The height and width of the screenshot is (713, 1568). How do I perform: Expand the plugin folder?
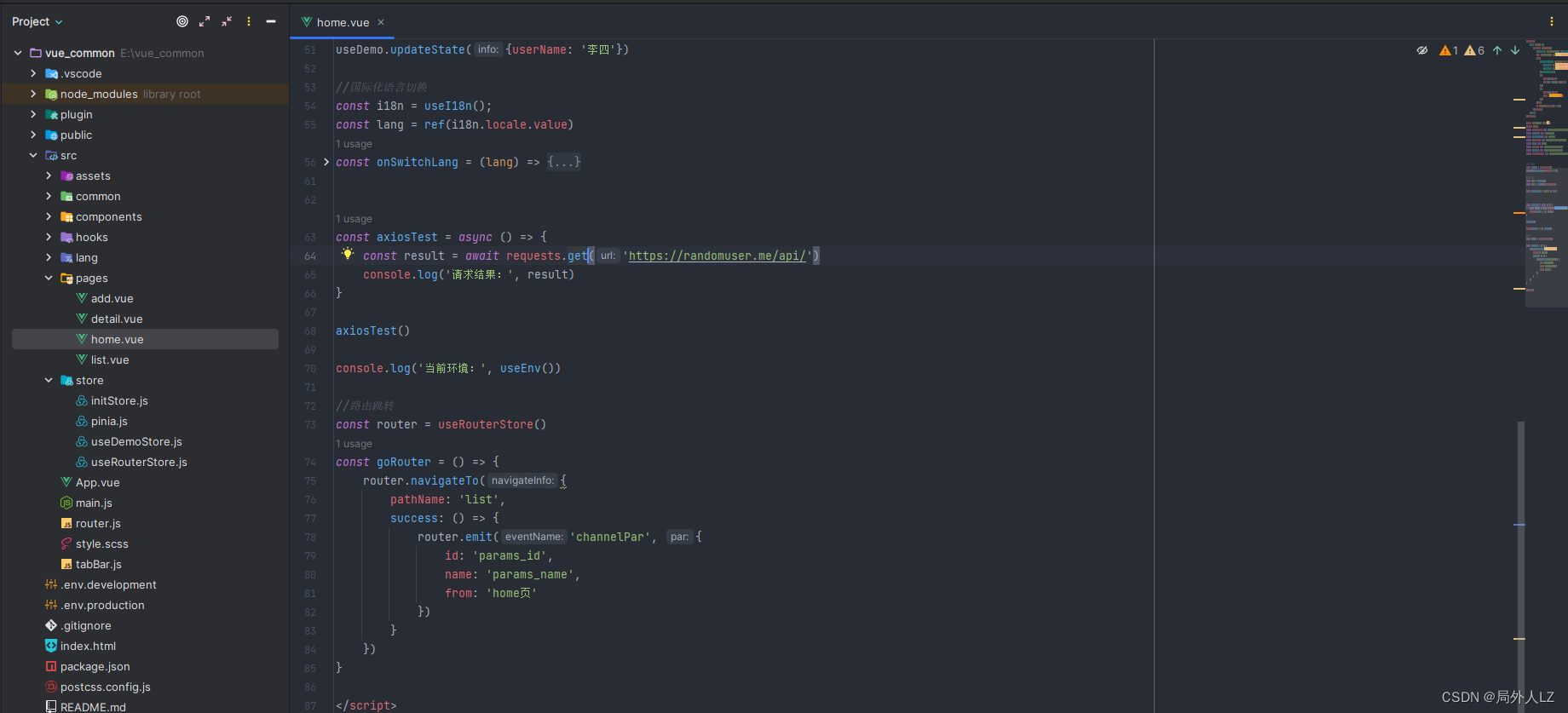[x=33, y=114]
